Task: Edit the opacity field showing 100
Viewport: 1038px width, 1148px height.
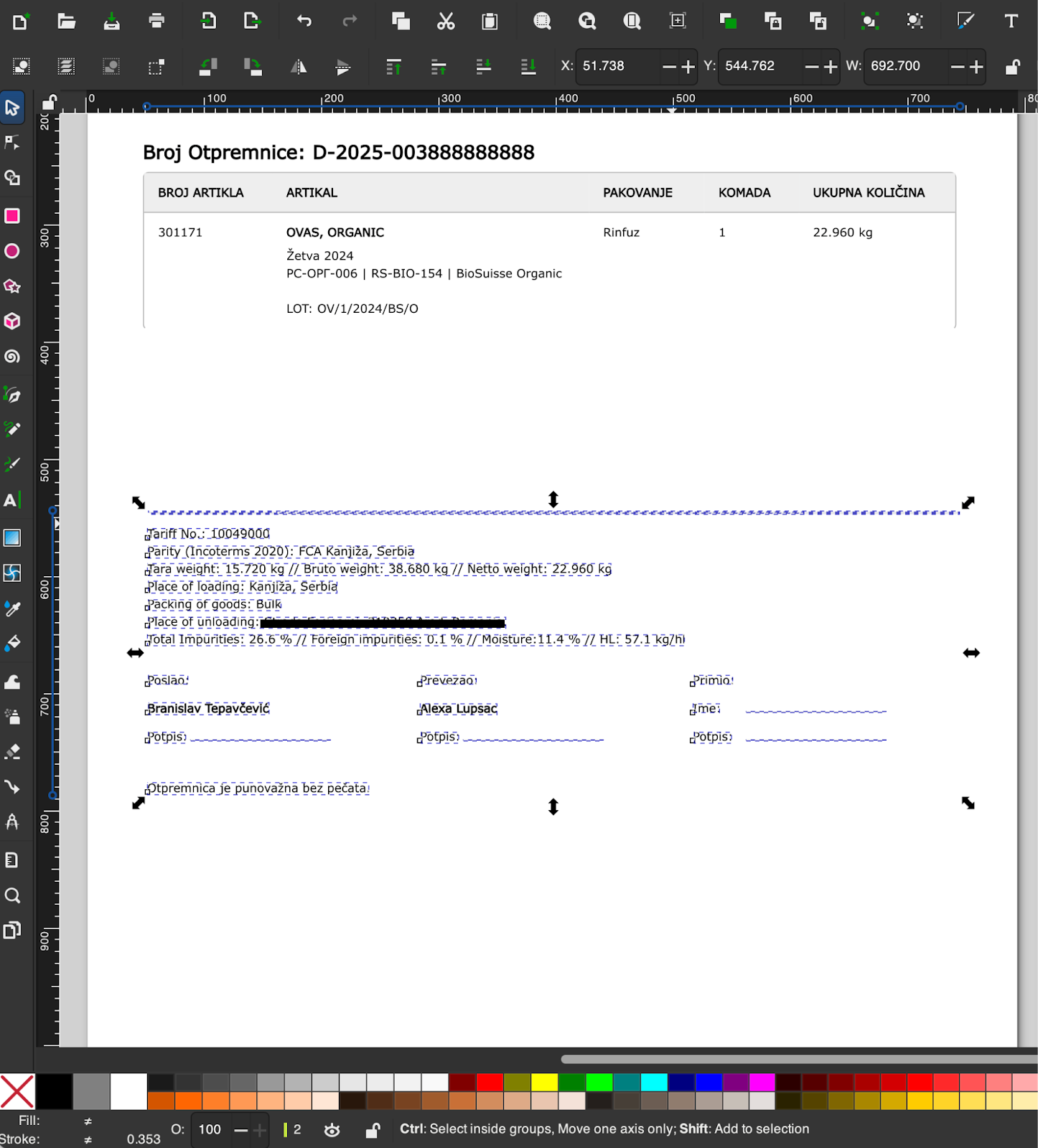Action: (210, 1129)
